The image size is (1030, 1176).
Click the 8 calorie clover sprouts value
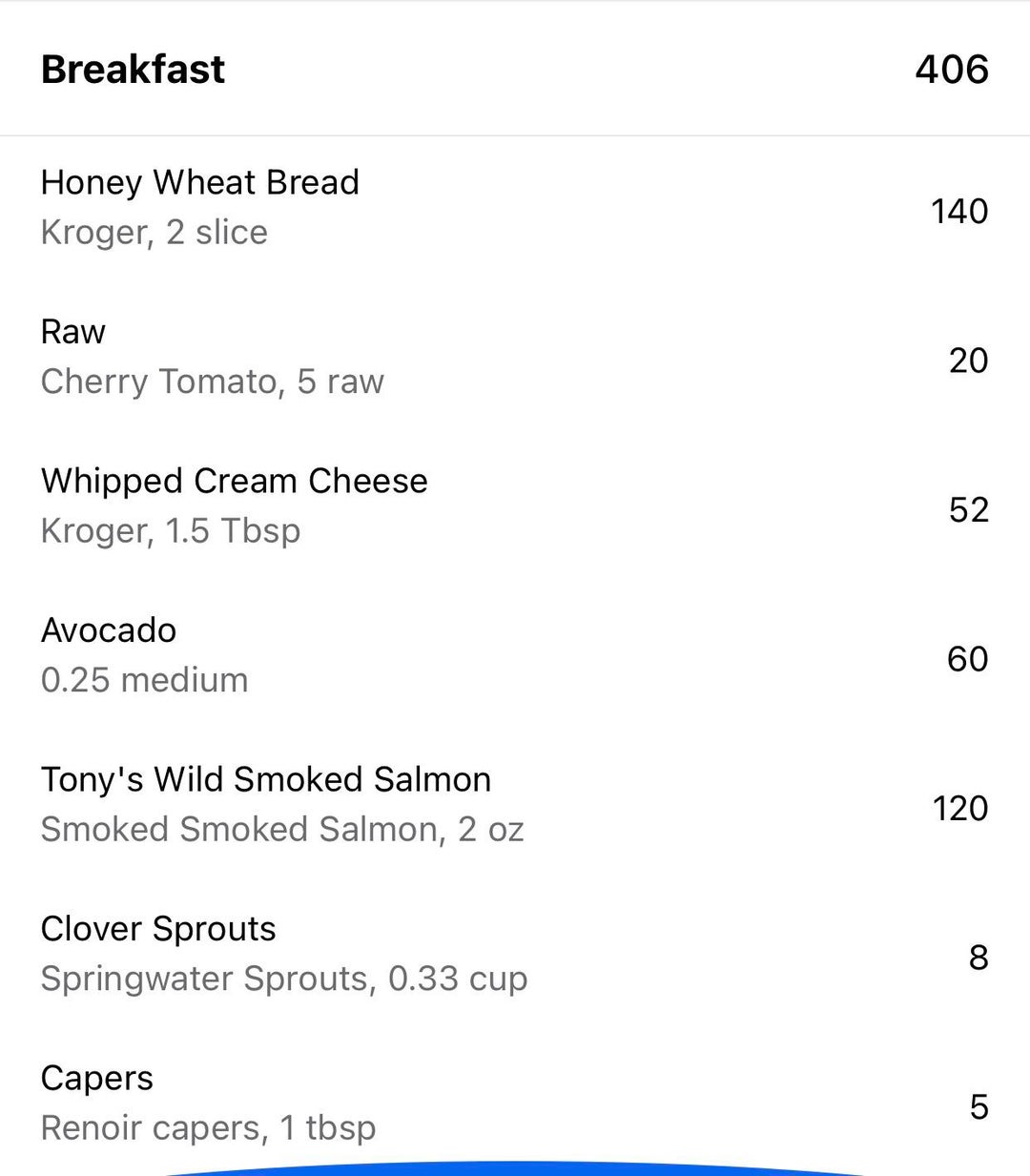coord(978,958)
